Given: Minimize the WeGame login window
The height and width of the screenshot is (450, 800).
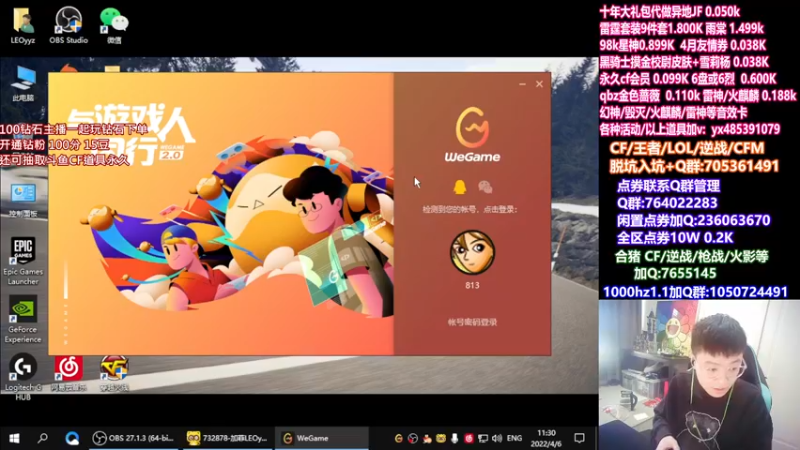Looking at the screenshot, I should (522, 84).
